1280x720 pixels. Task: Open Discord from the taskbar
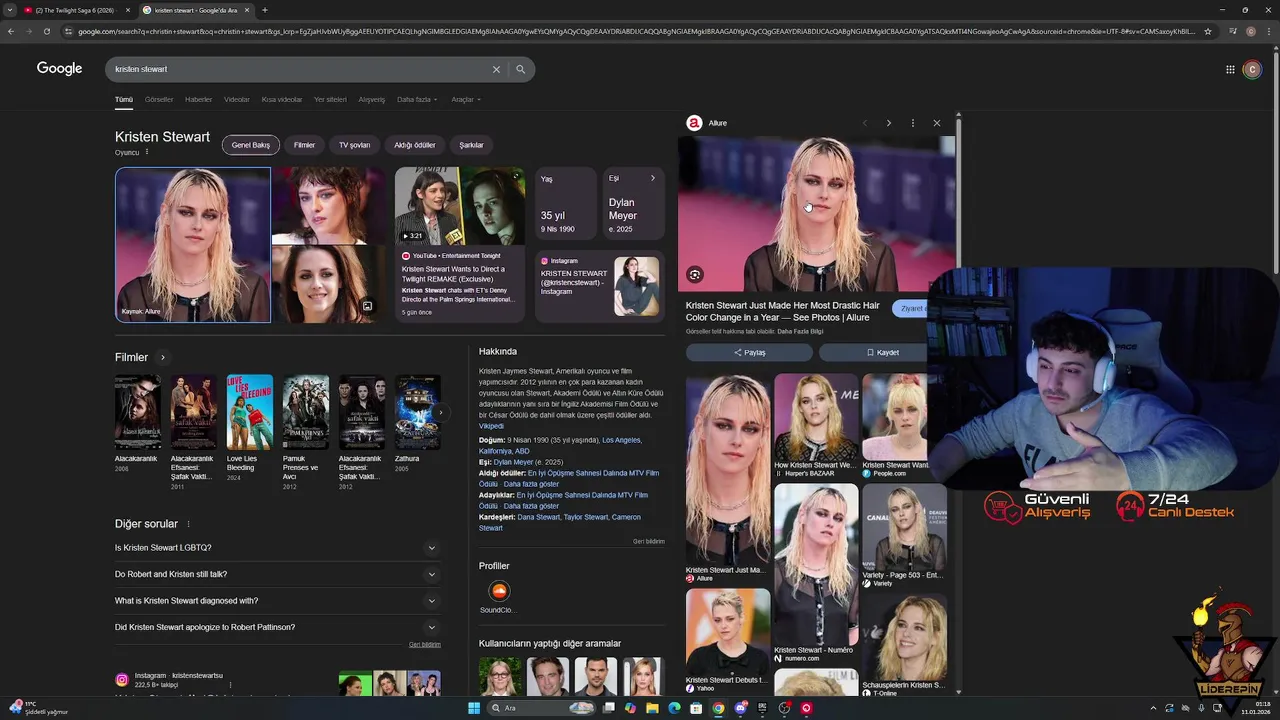point(740,708)
